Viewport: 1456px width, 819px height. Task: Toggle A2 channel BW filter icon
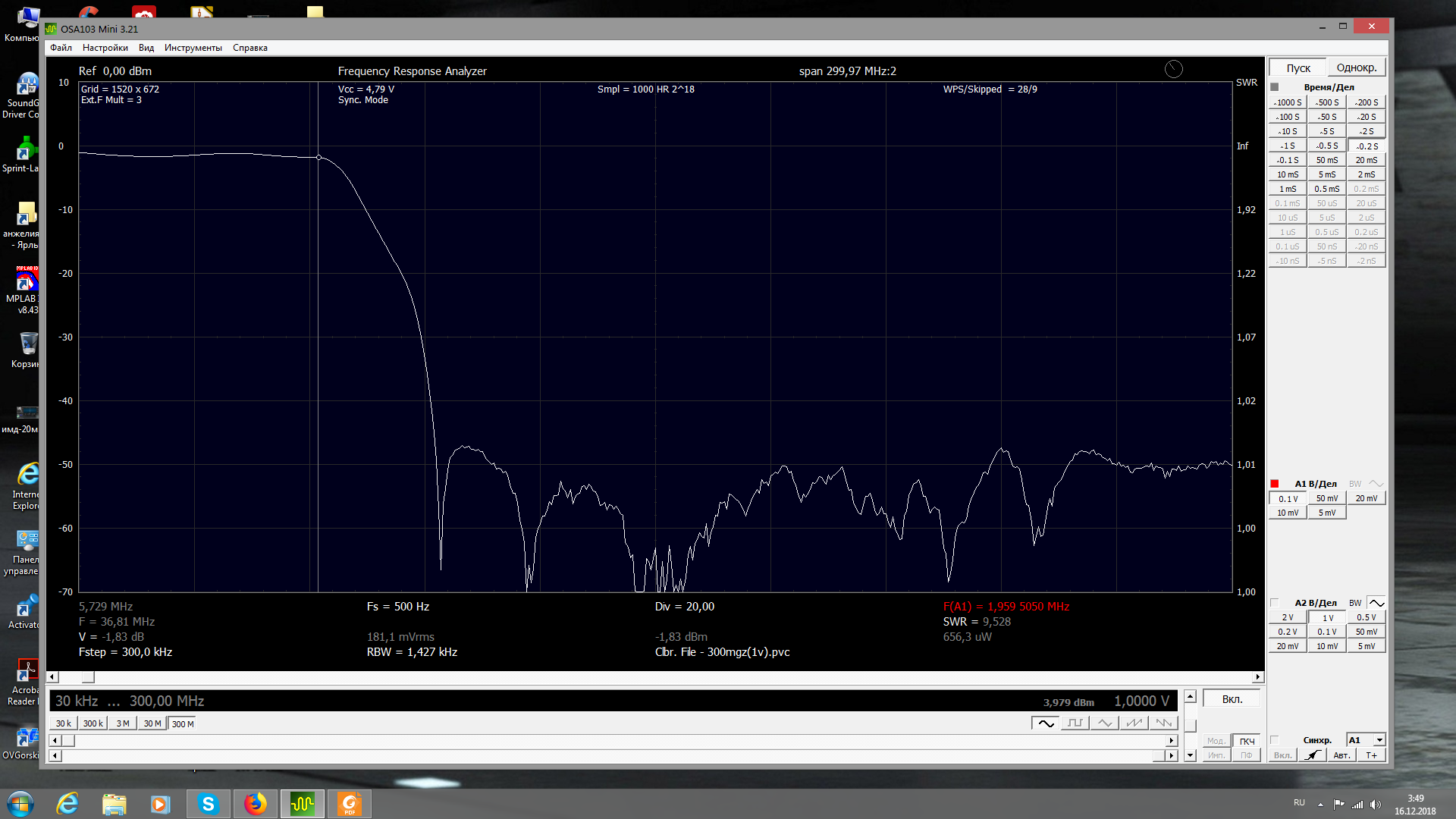click(1376, 603)
